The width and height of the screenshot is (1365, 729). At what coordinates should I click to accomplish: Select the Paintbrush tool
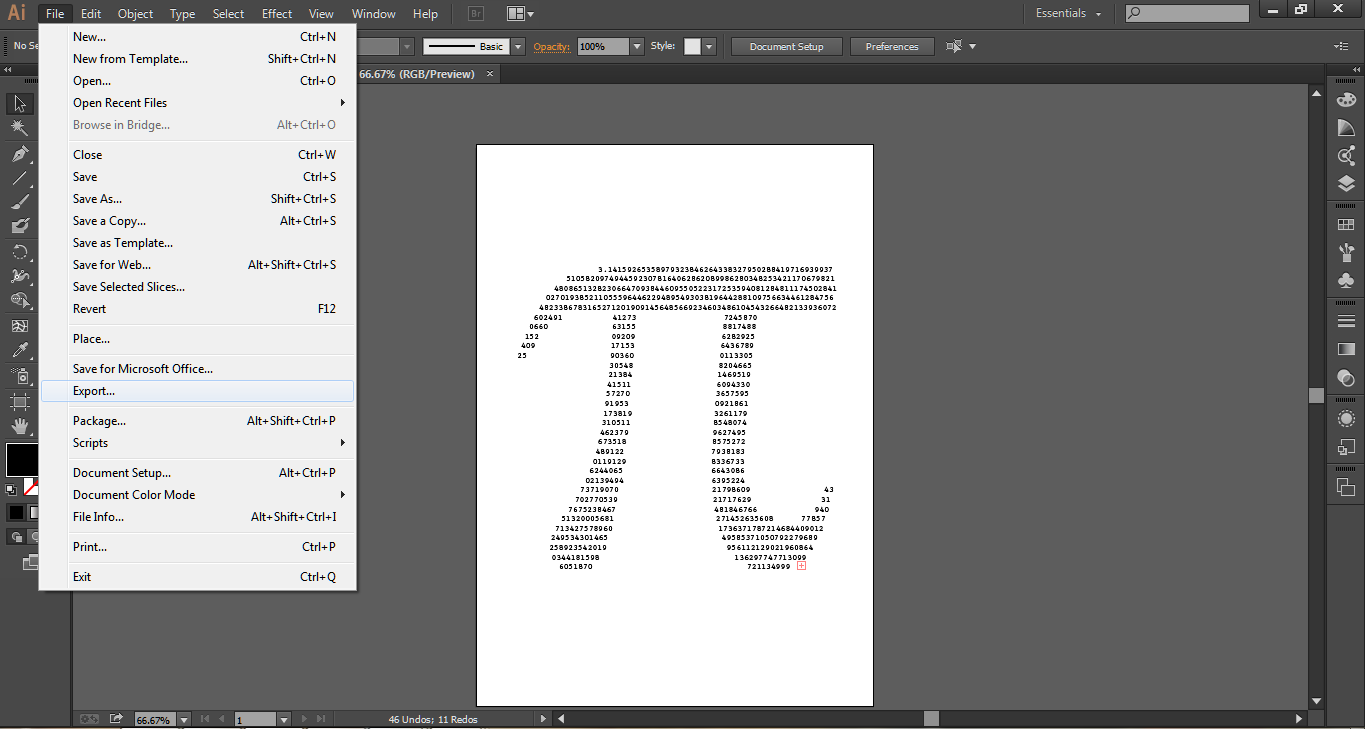coord(19,202)
